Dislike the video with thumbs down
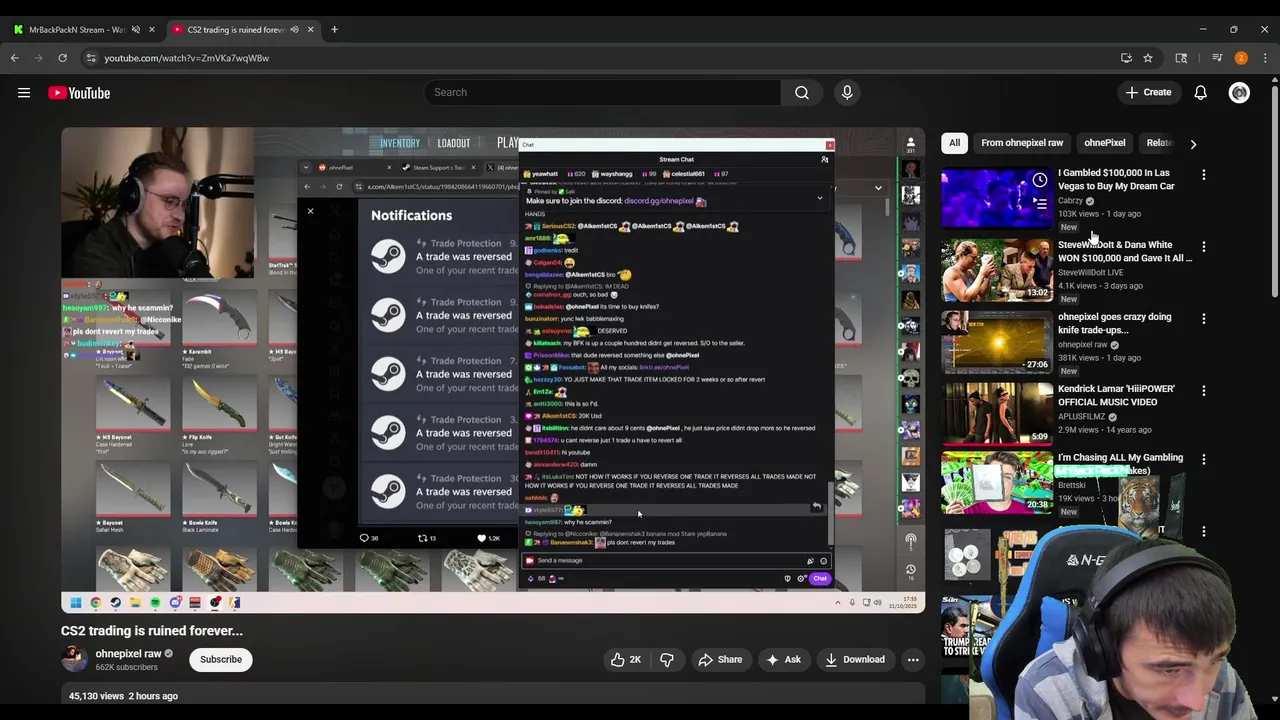Screen dimensions: 1280x720 (666, 660)
